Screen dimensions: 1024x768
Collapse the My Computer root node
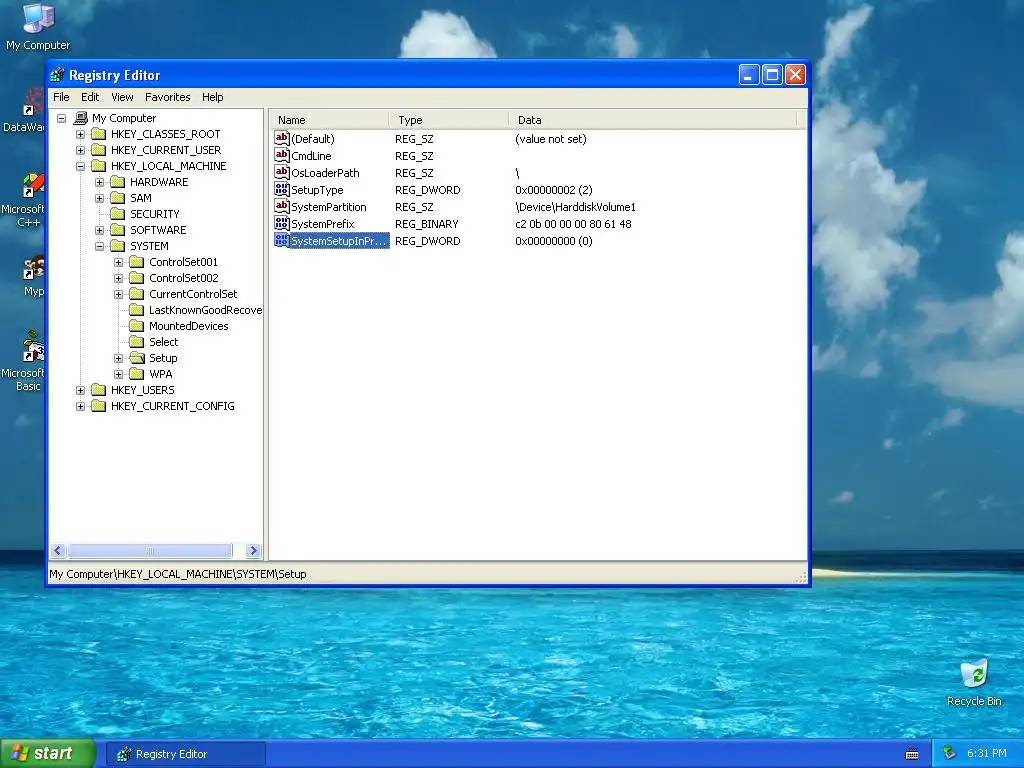[x=61, y=118]
